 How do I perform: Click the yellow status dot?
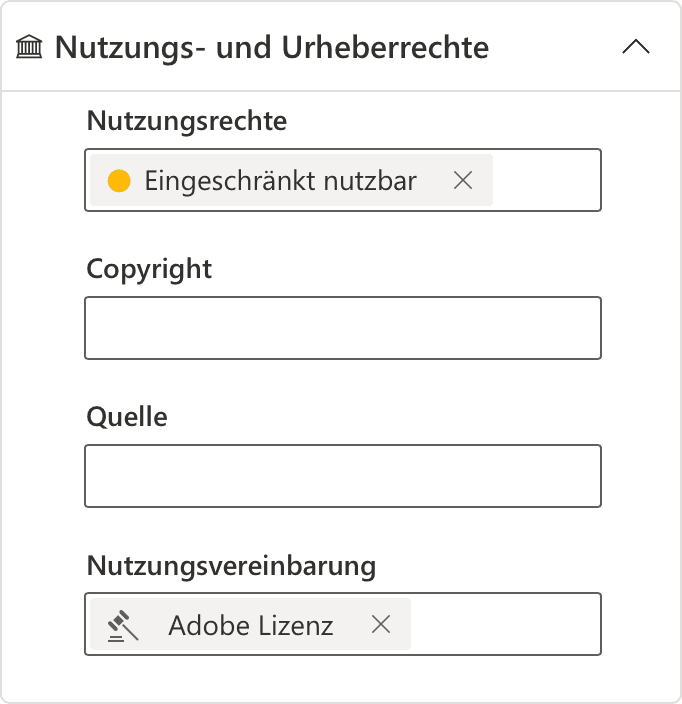pyautogui.click(x=119, y=181)
